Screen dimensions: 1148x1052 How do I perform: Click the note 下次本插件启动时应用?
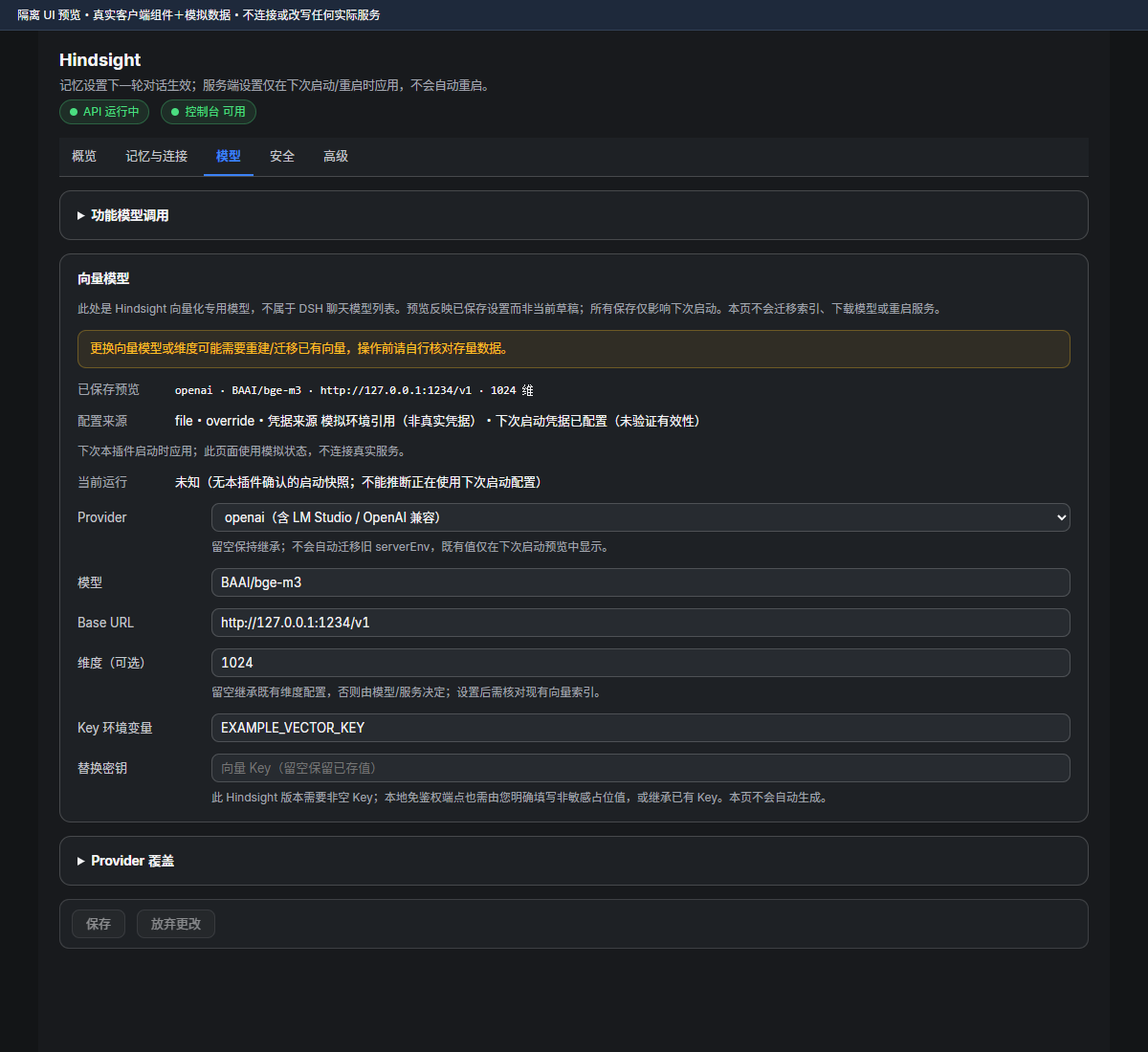243,451
